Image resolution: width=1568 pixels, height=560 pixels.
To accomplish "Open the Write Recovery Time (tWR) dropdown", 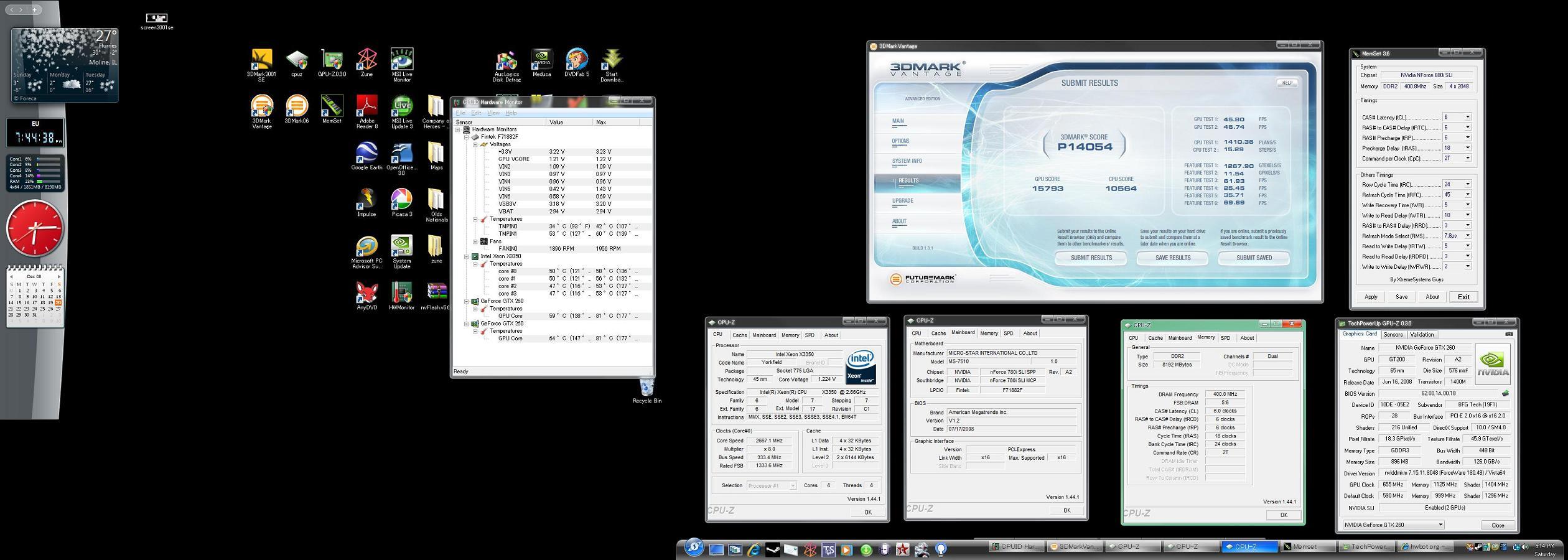I will coord(1467,205).
